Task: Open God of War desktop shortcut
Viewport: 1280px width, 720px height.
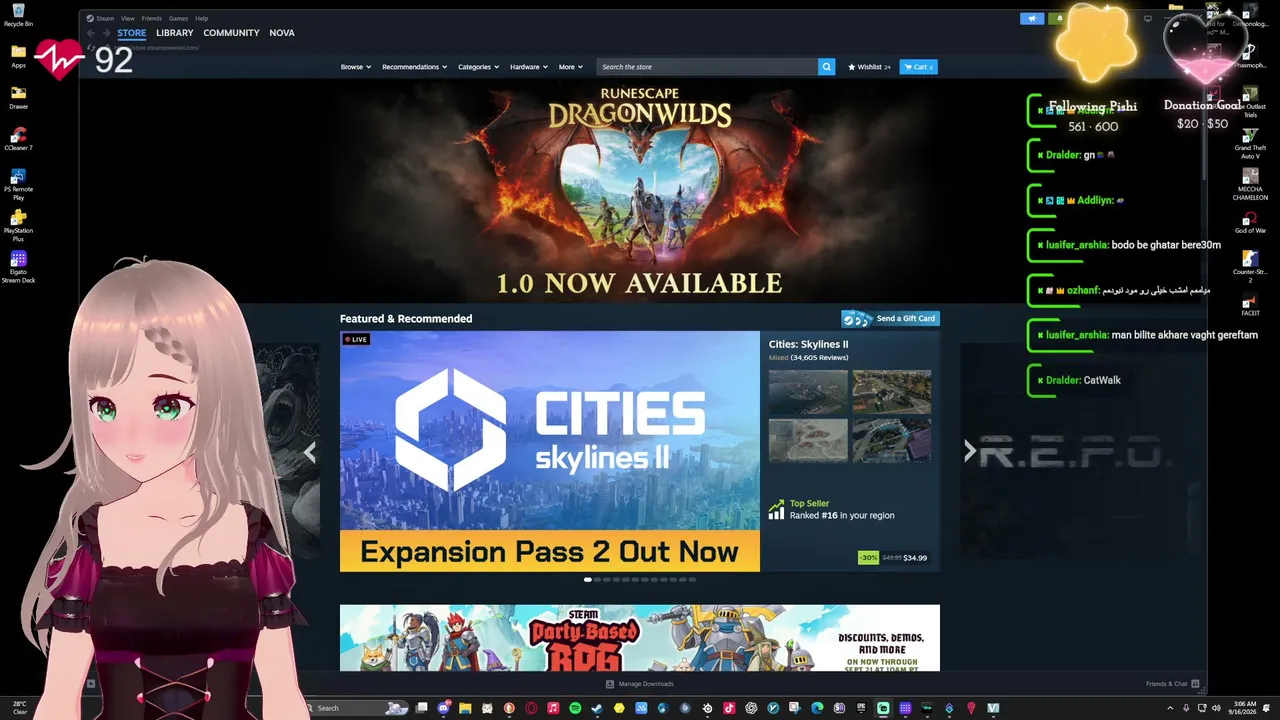Action: (x=1250, y=221)
